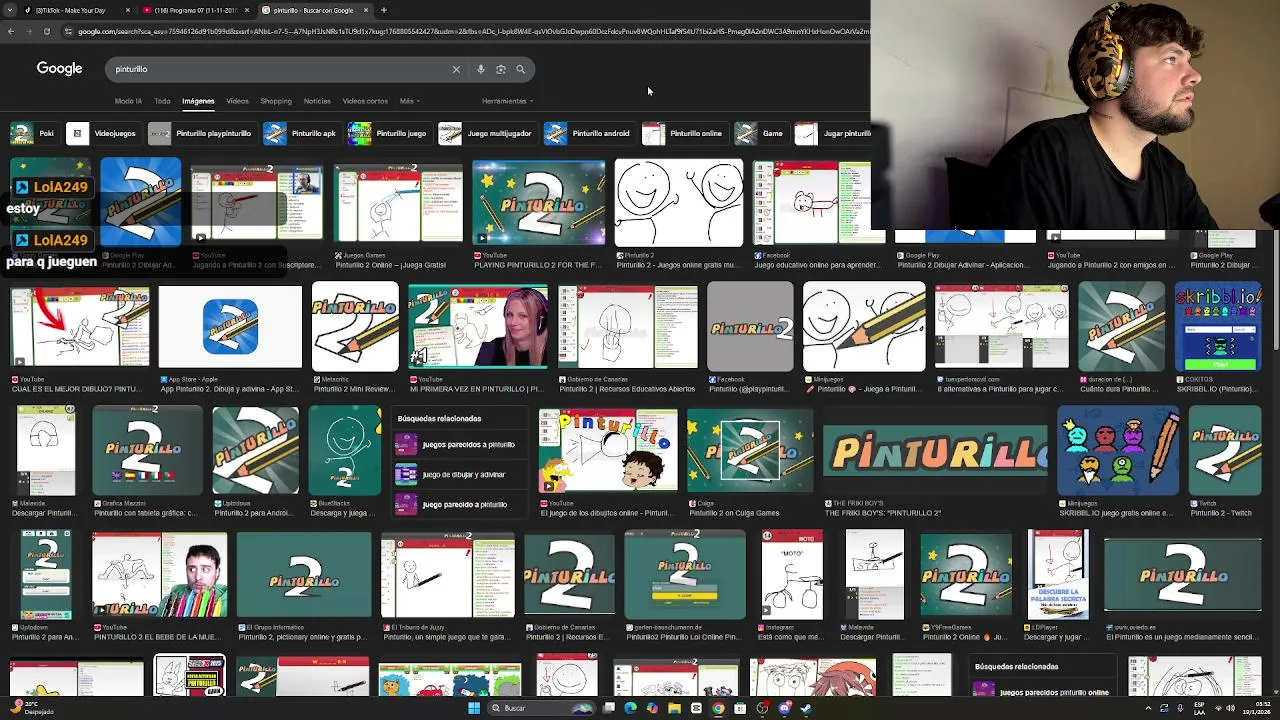Open the Noticias results tab

pos(317,101)
